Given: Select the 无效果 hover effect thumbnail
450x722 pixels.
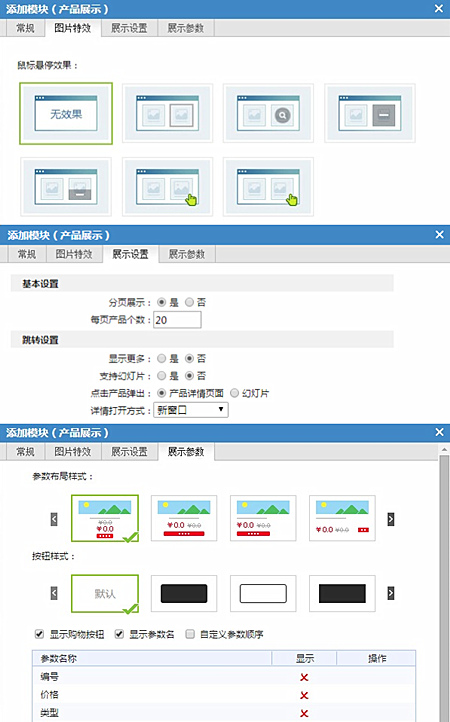Looking at the screenshot, I should pos(66,113).
